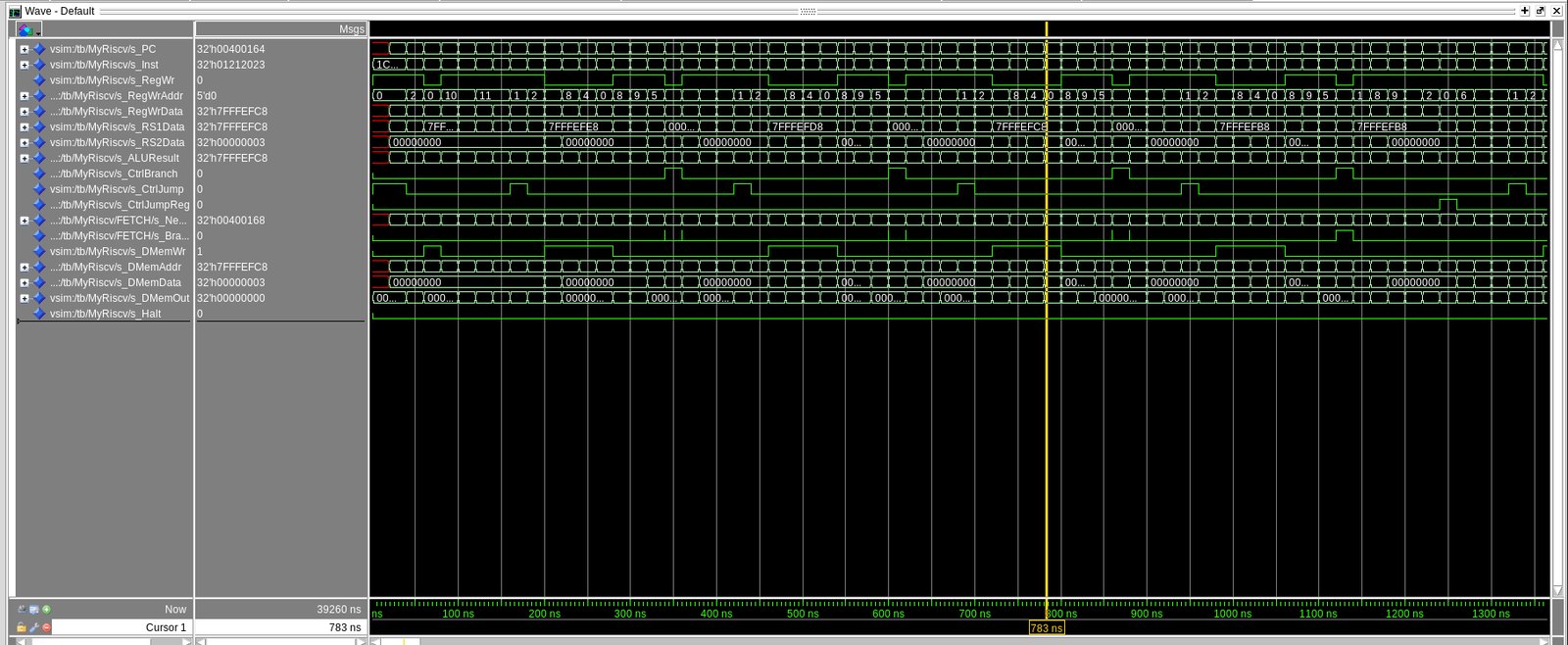Click the signal names pane scroll right arrow
The image size is (1568, 645).
[186, 641]
